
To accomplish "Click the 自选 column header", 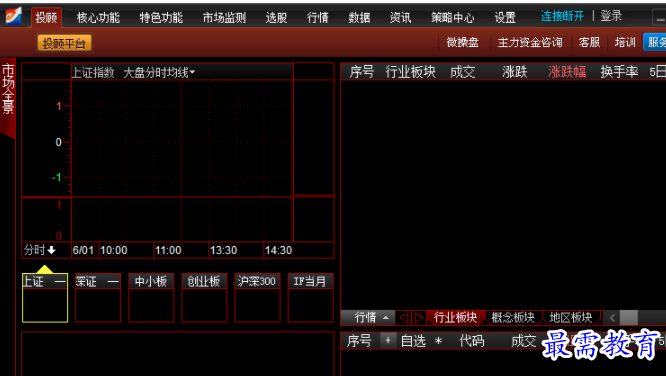I will pos(413,341).
